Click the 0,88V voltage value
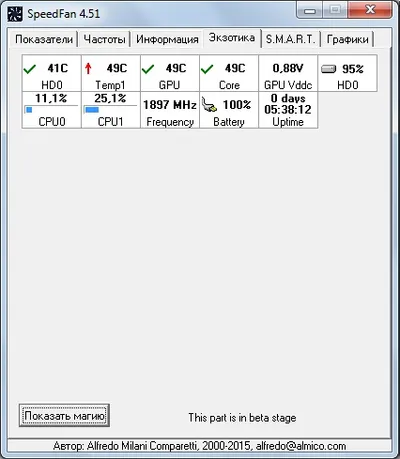Image resolution: width=400 pixels, height=459 pixels. tap(288, 68)
